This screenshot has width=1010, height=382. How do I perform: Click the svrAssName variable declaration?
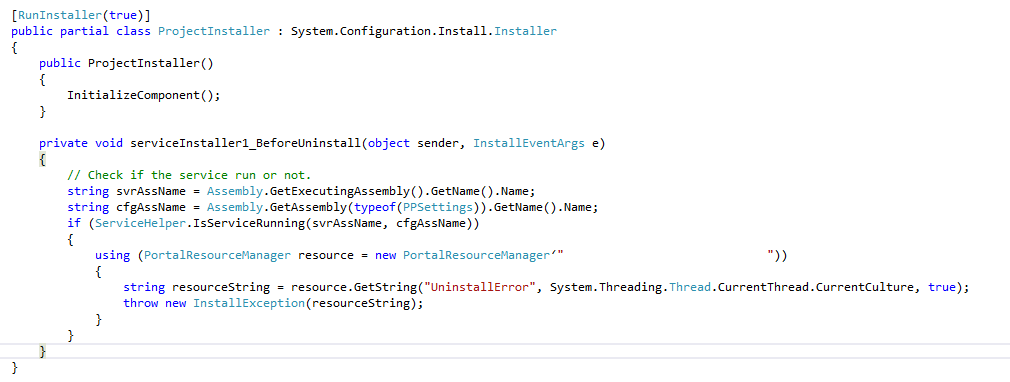[151, 191]
